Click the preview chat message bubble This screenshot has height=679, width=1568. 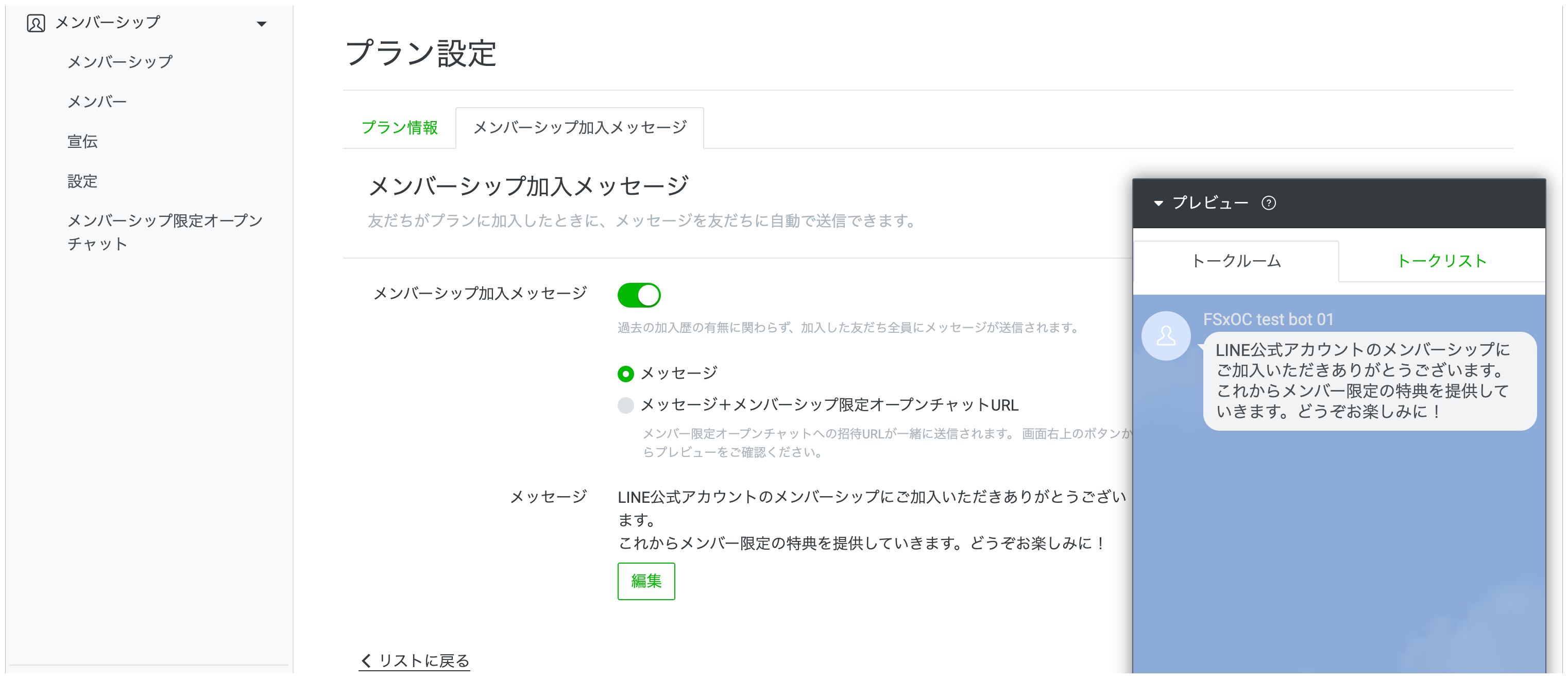coord(1370,381)
